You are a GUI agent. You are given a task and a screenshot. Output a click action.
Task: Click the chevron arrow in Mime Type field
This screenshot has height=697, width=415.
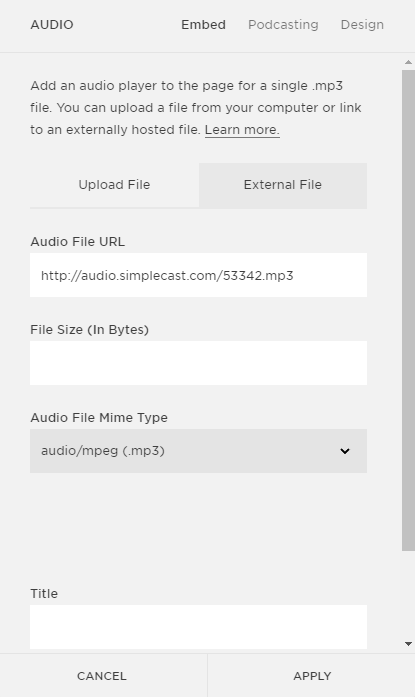[345, 451]
